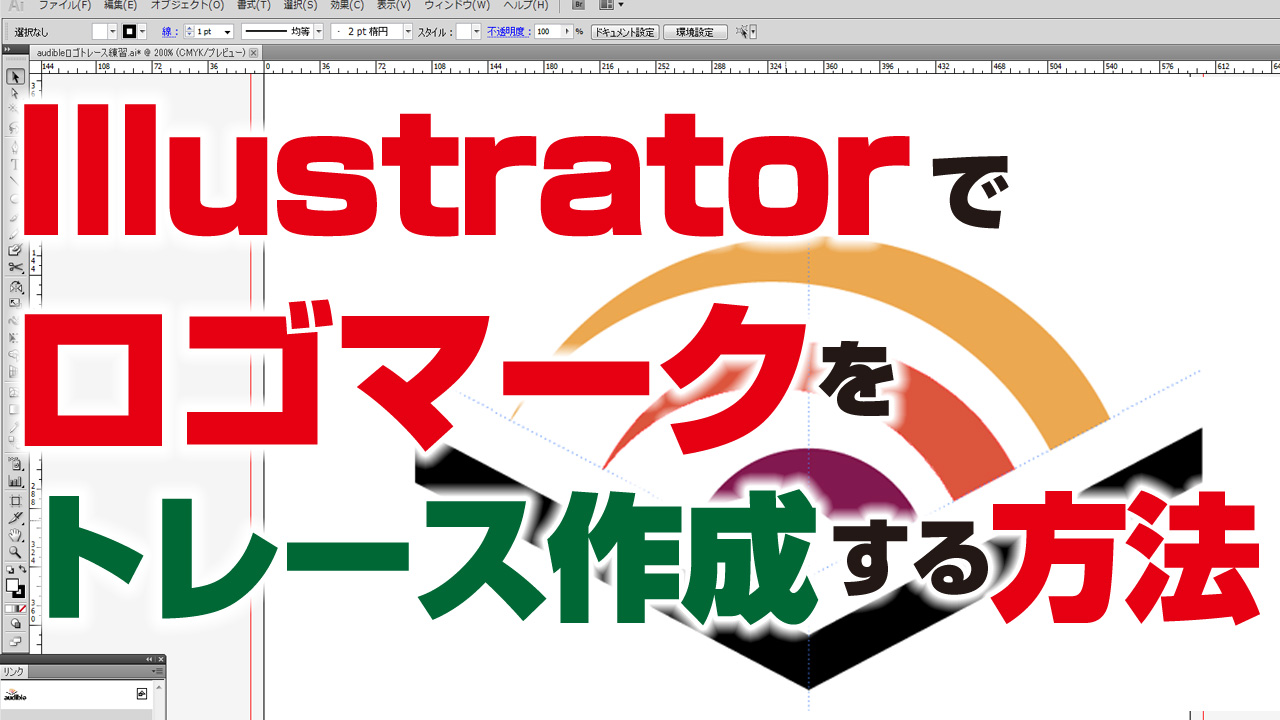Open the ヘルプ(H) menu
The image size is (1280, 720).
pos(526,5)
